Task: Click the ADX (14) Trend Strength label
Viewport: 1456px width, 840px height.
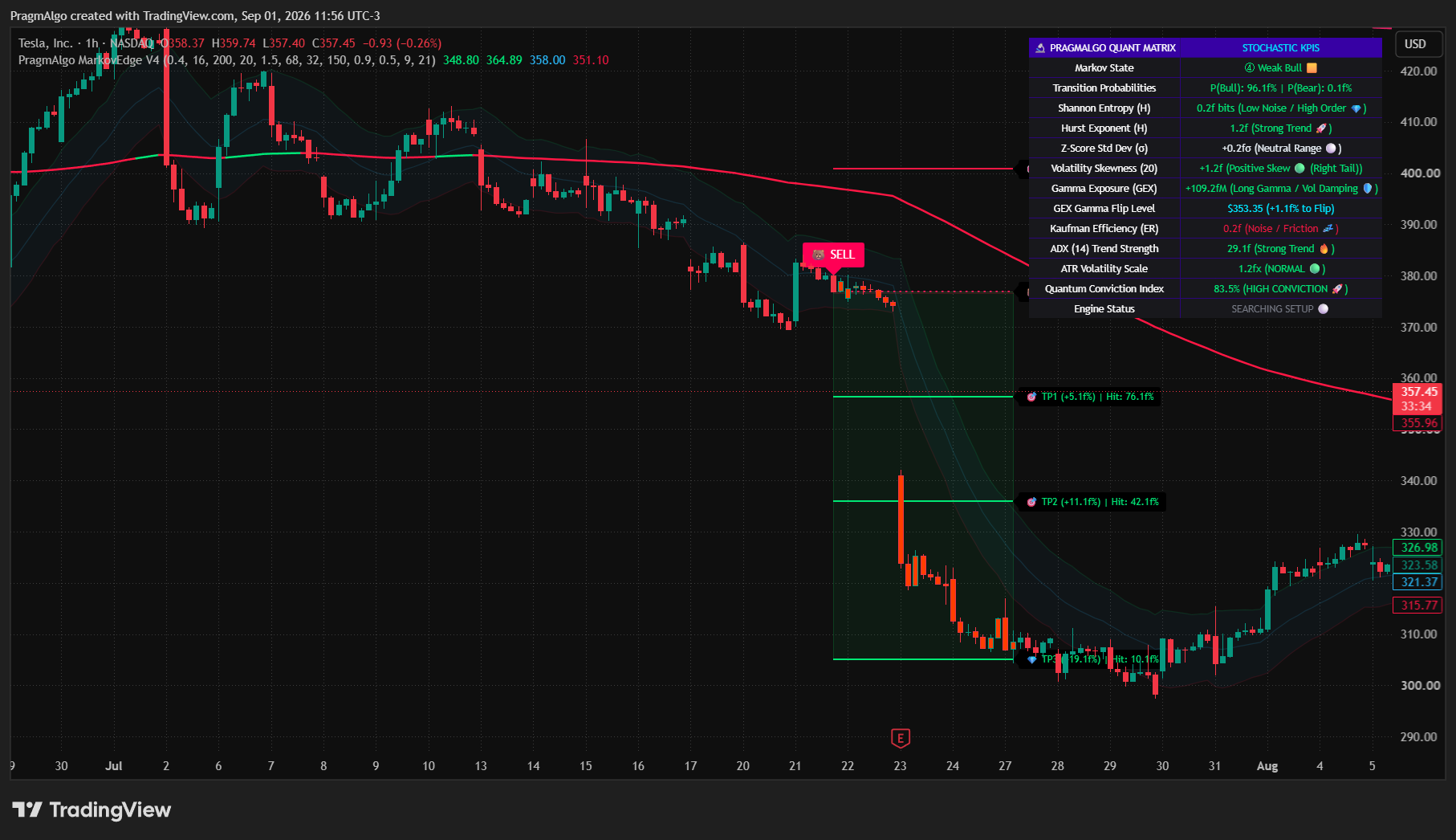Action: pyautogui.click(x=1104, y=249)
